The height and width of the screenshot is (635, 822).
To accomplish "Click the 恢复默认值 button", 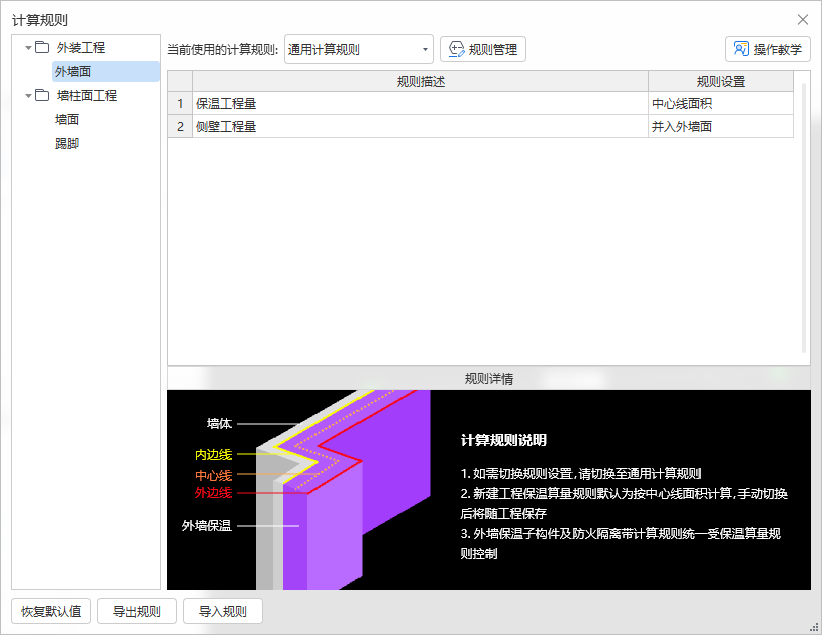I will tap(51, 611).
